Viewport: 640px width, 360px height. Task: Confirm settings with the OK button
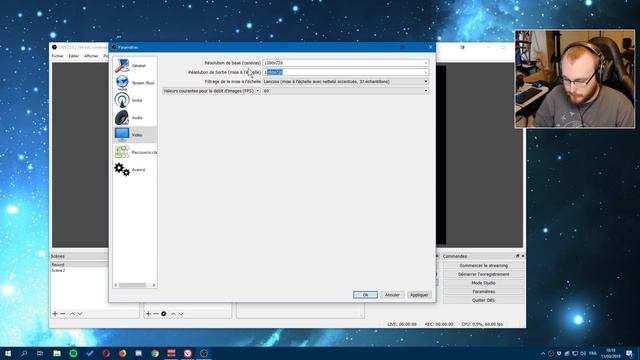click(365, 295)
